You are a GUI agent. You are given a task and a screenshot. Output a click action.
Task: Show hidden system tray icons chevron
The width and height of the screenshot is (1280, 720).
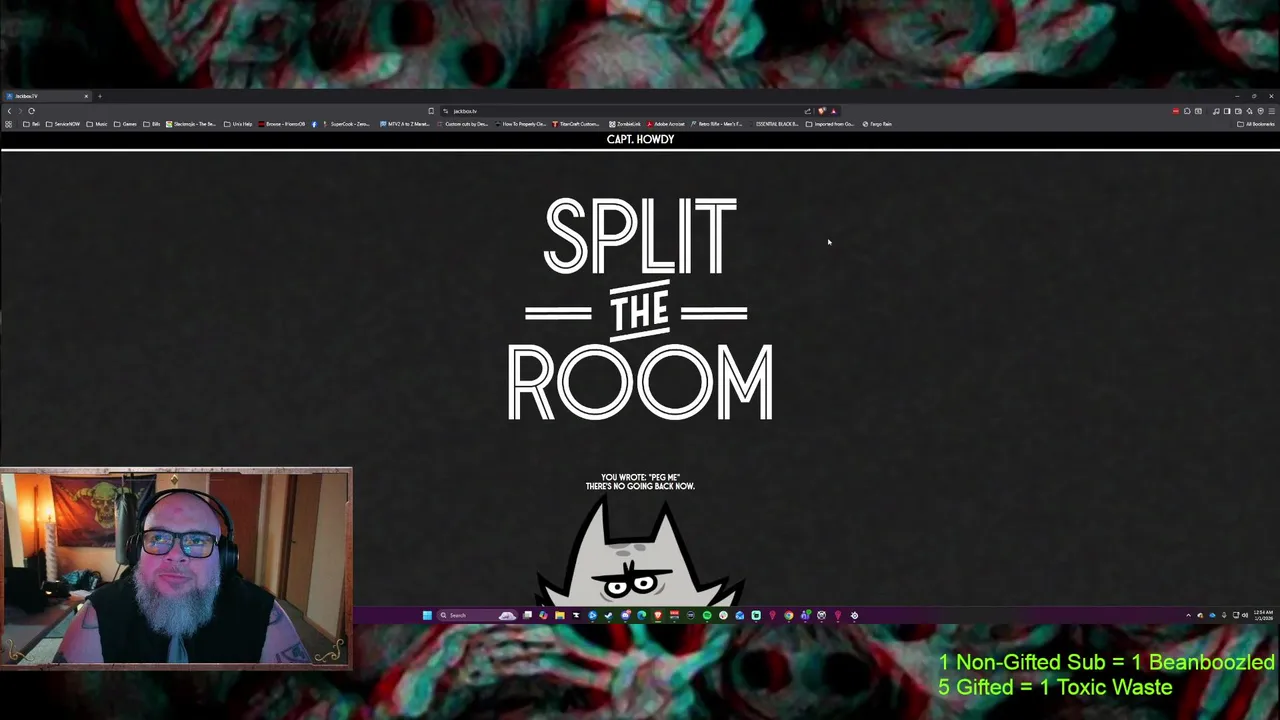coord(1189,615)
